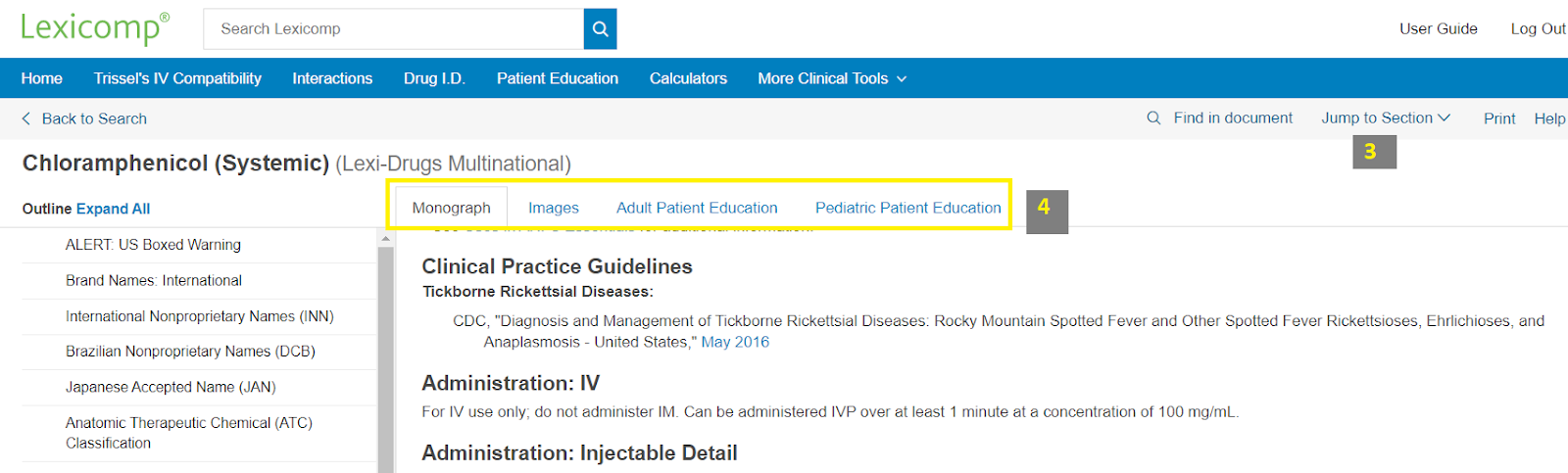
Task: Go to the Interactions page
Action: 332,78
